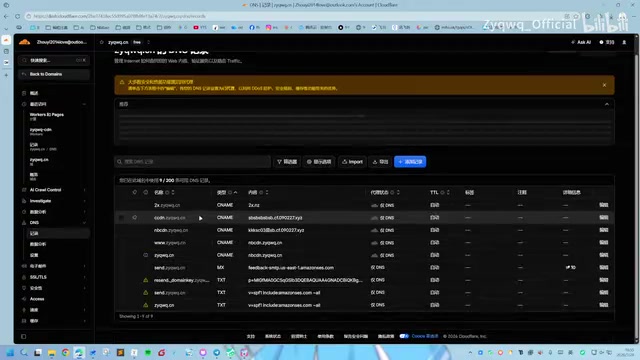Sort records by the proxy status column

pyautogui.click(x=398, y=192)
